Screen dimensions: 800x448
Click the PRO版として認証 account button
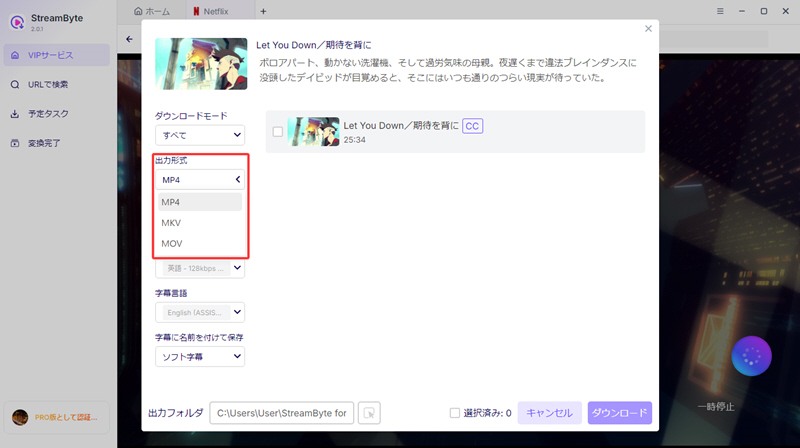click(x=57, y=417)
